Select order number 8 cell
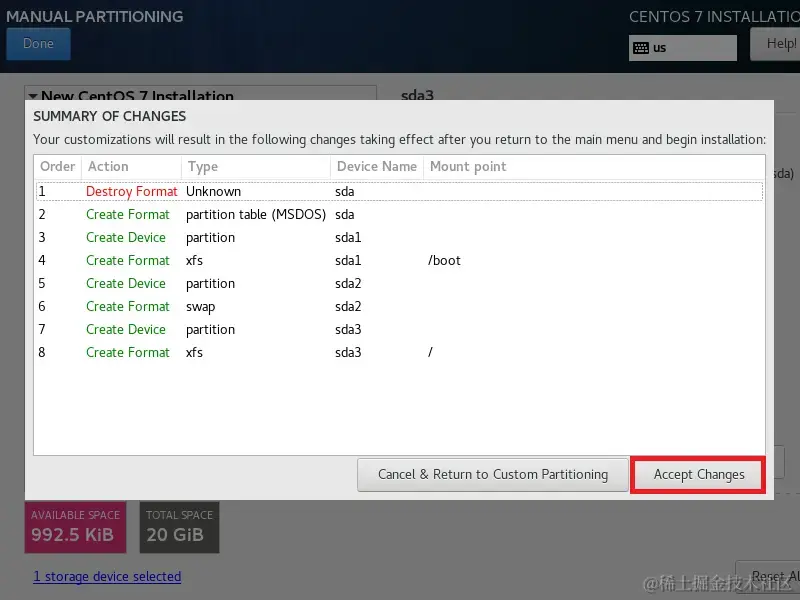 [42, 353]
